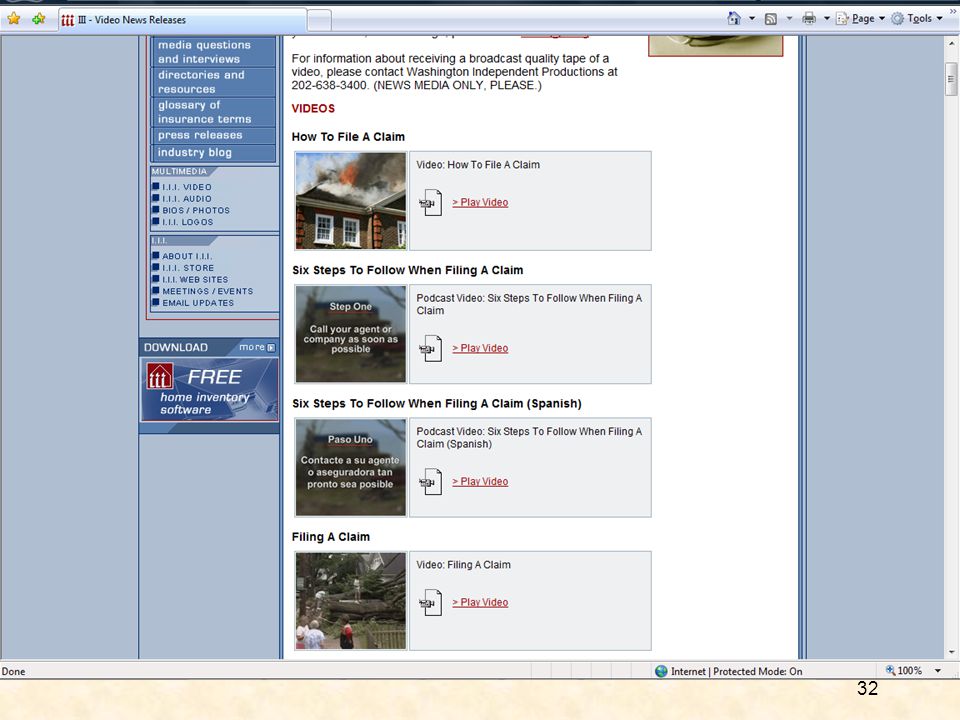Click the blue bullet beside I.I.I. VIDEO
This screenshot has height=720, width=960.
[156, 187]
